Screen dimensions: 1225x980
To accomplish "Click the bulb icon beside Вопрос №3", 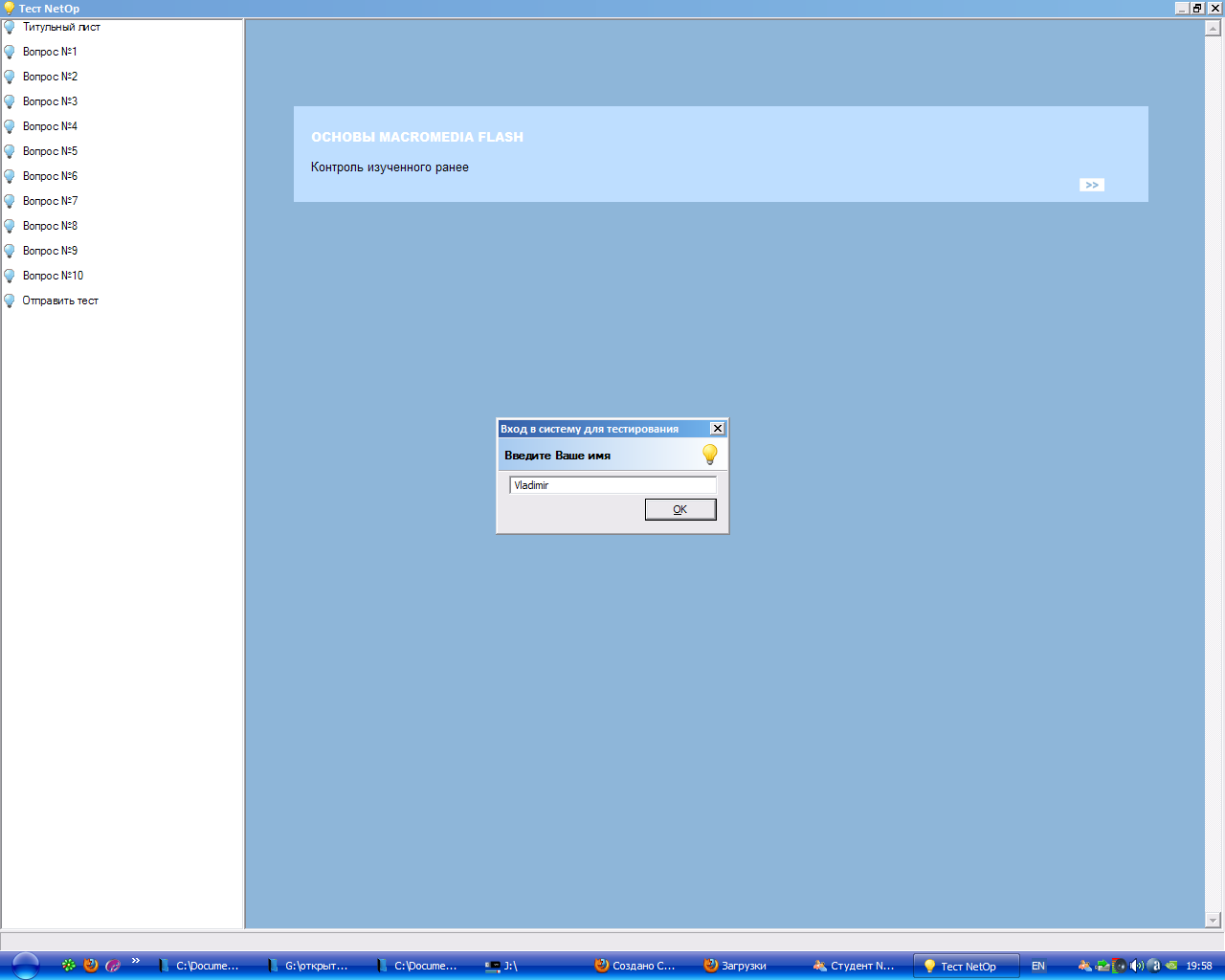I will pos(10,101).
